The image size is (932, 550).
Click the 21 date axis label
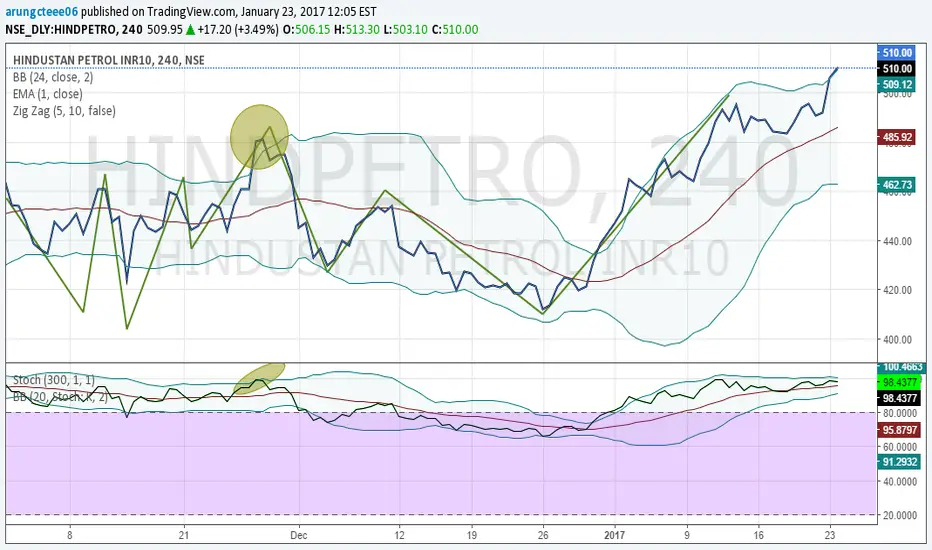(184, 535)
